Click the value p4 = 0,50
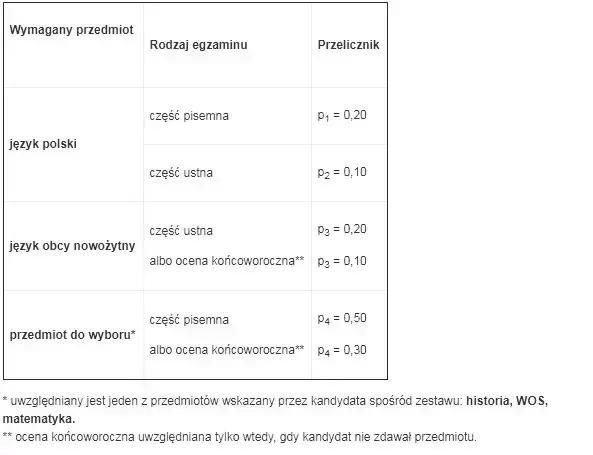This screenshot has width=593, height=455. 342,318
